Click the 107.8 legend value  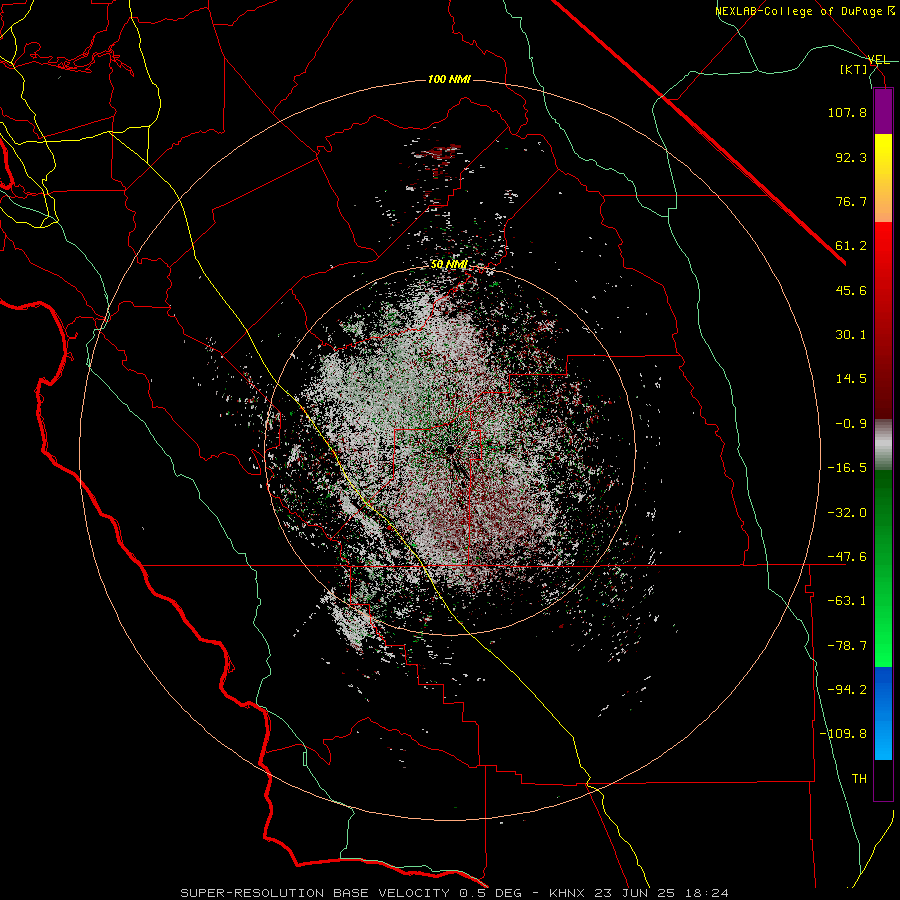click(x=847, y=112)
